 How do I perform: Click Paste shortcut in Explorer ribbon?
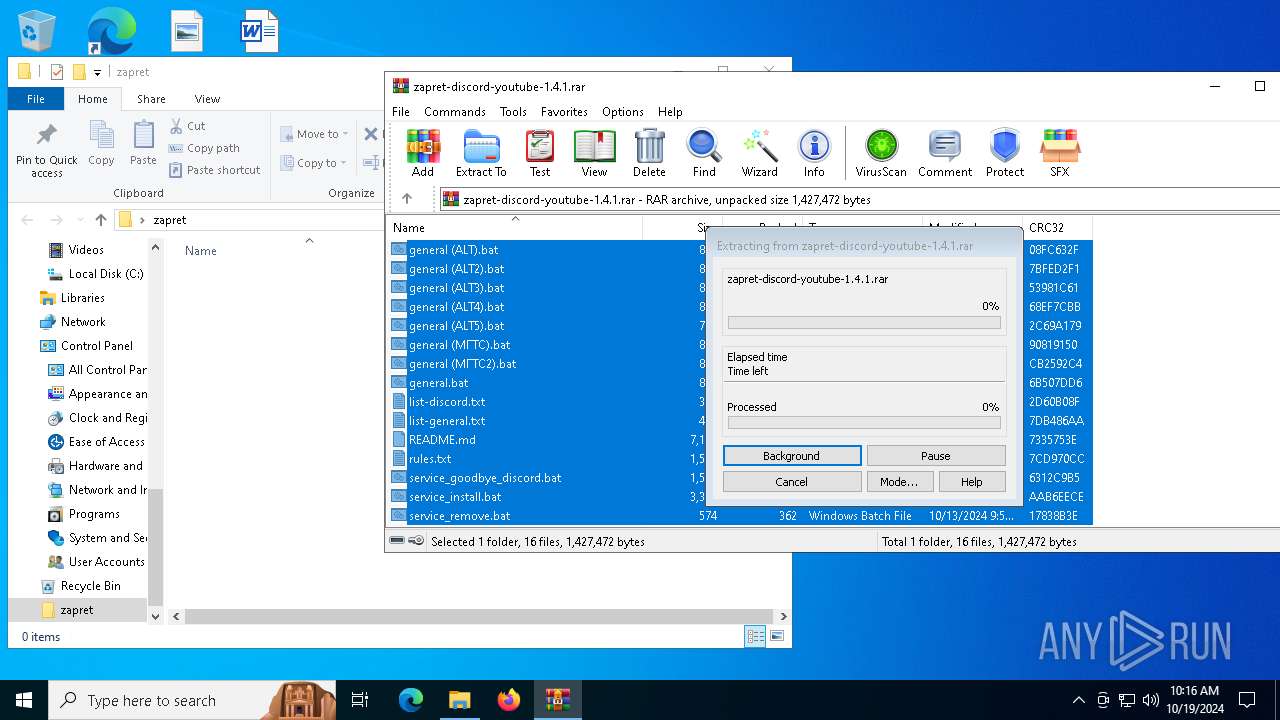pyautogui.click(x=215, y=170)
